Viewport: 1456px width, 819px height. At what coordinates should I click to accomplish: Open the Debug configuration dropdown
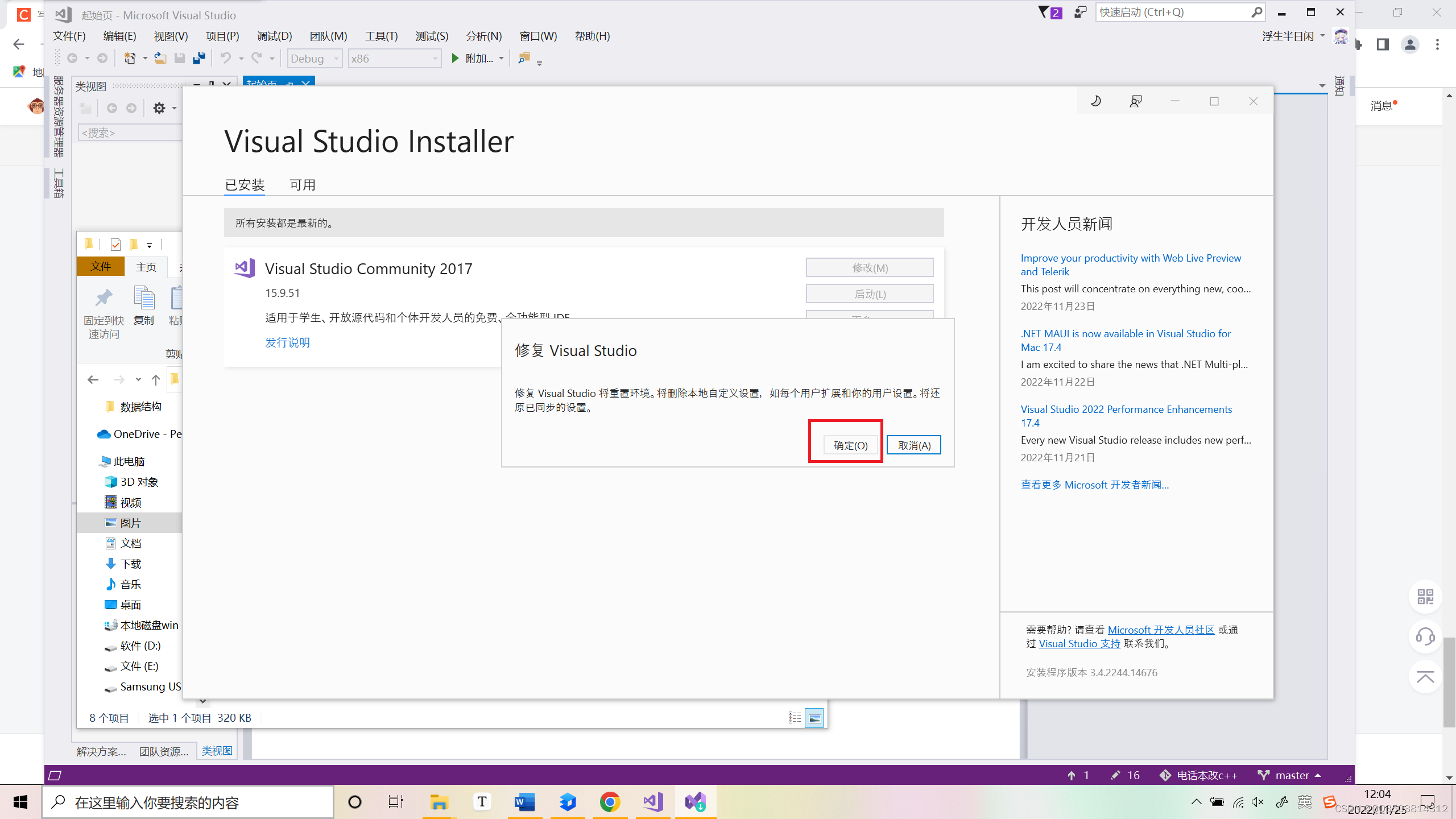click(x=315, y=59)
